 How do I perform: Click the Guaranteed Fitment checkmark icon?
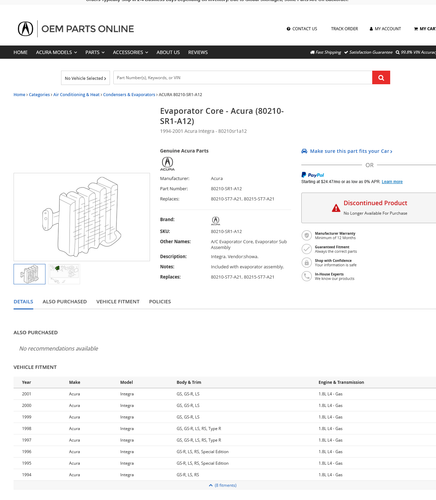tap(306, 249)
